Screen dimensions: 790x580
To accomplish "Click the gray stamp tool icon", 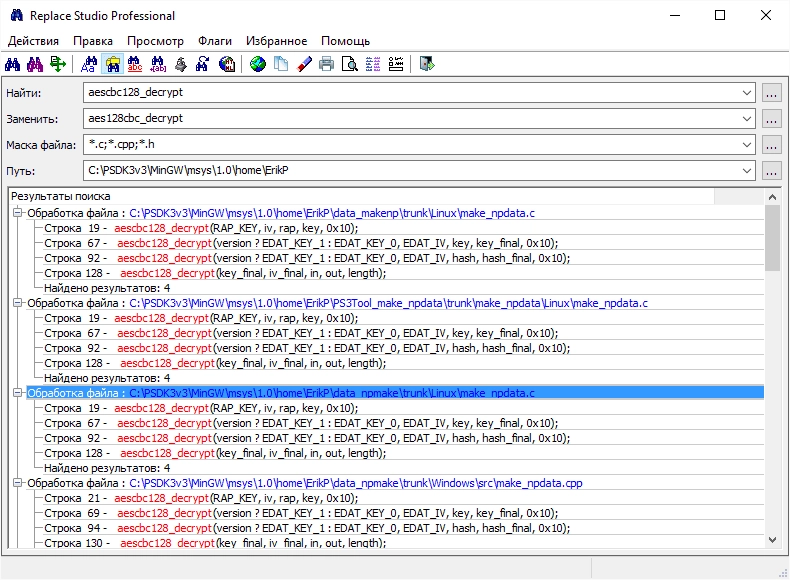I will [181, 64].
